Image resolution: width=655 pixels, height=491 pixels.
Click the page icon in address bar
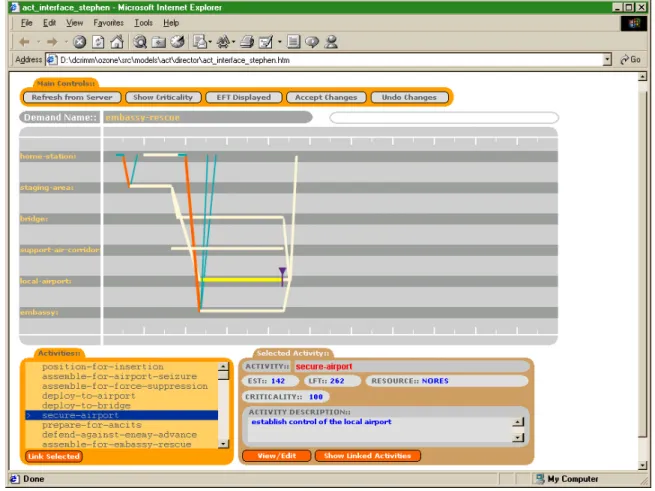tap(52, 60)
